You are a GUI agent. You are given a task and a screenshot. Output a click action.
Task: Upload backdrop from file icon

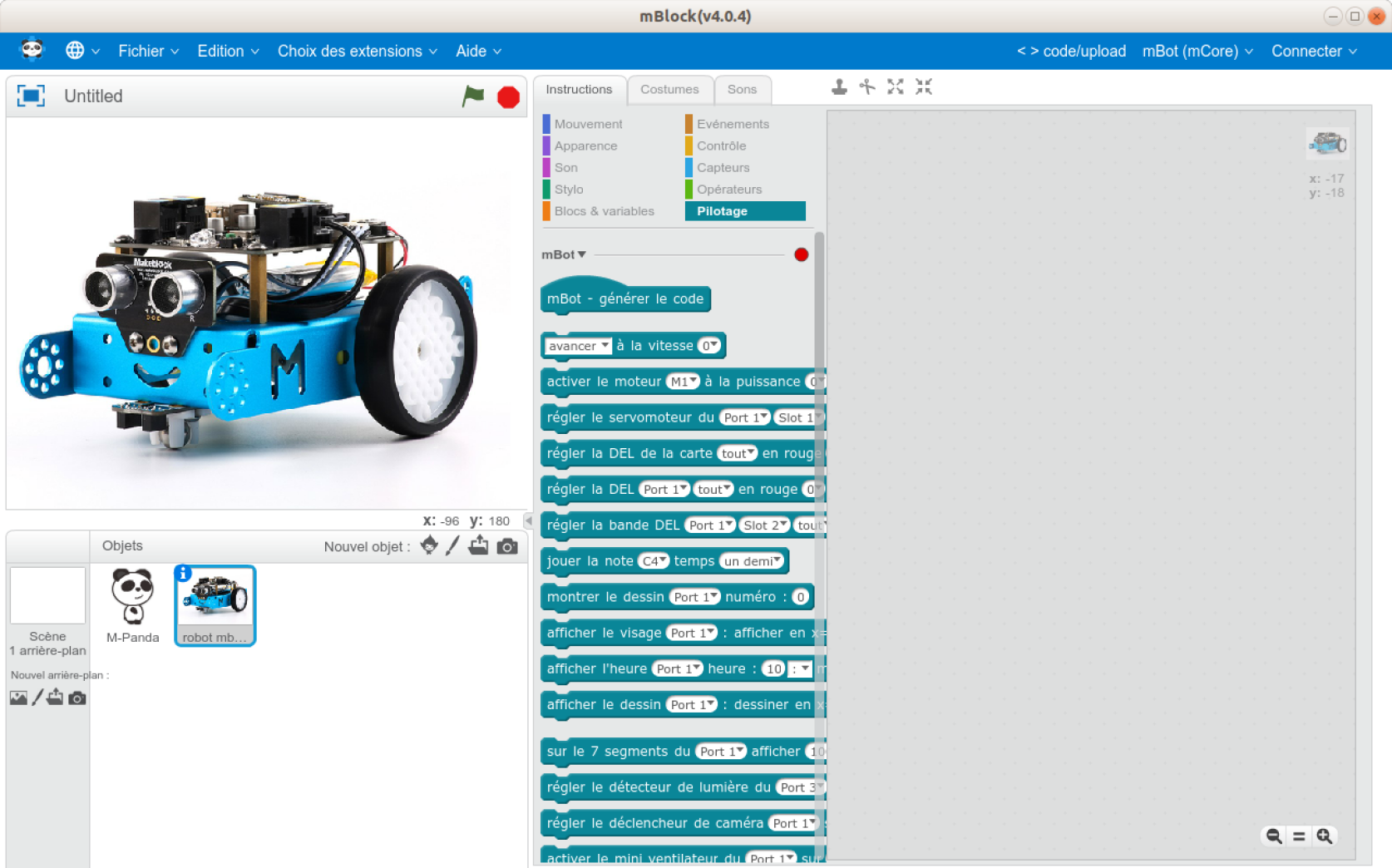tap(55, 697)
